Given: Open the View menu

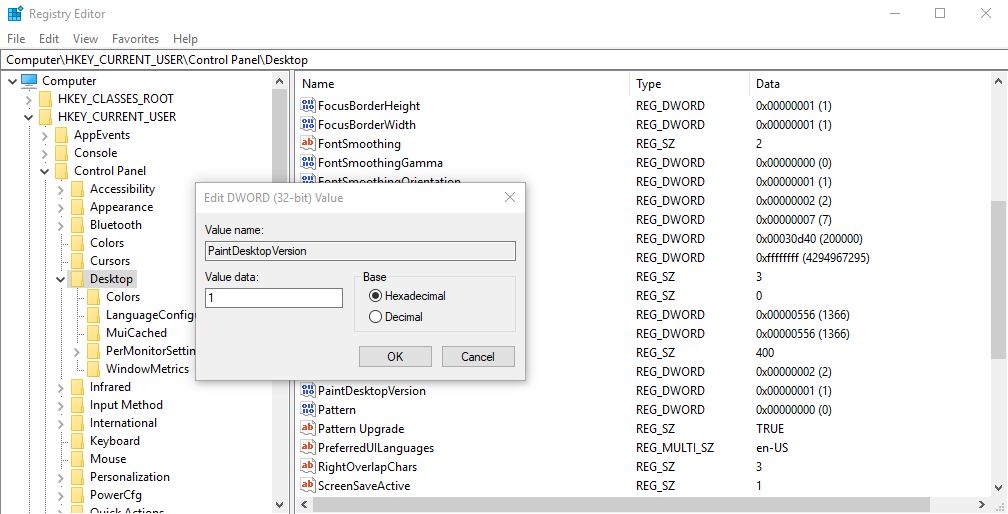Looking at the screenshot, I should pyautogui.click(x=86, y=39).
